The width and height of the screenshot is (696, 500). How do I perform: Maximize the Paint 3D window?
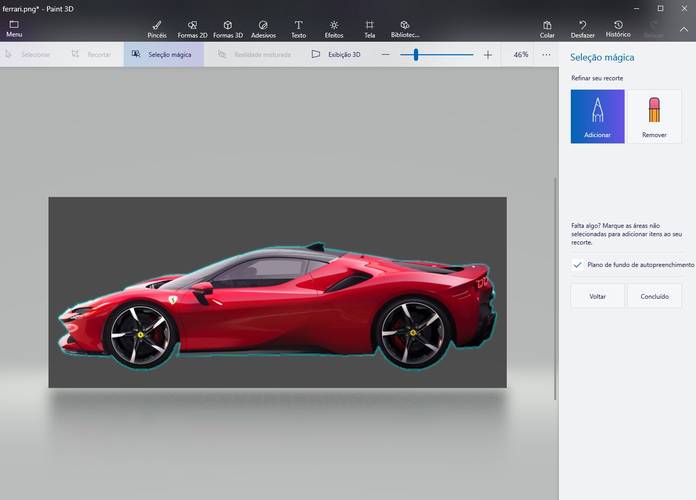(660, 8)
